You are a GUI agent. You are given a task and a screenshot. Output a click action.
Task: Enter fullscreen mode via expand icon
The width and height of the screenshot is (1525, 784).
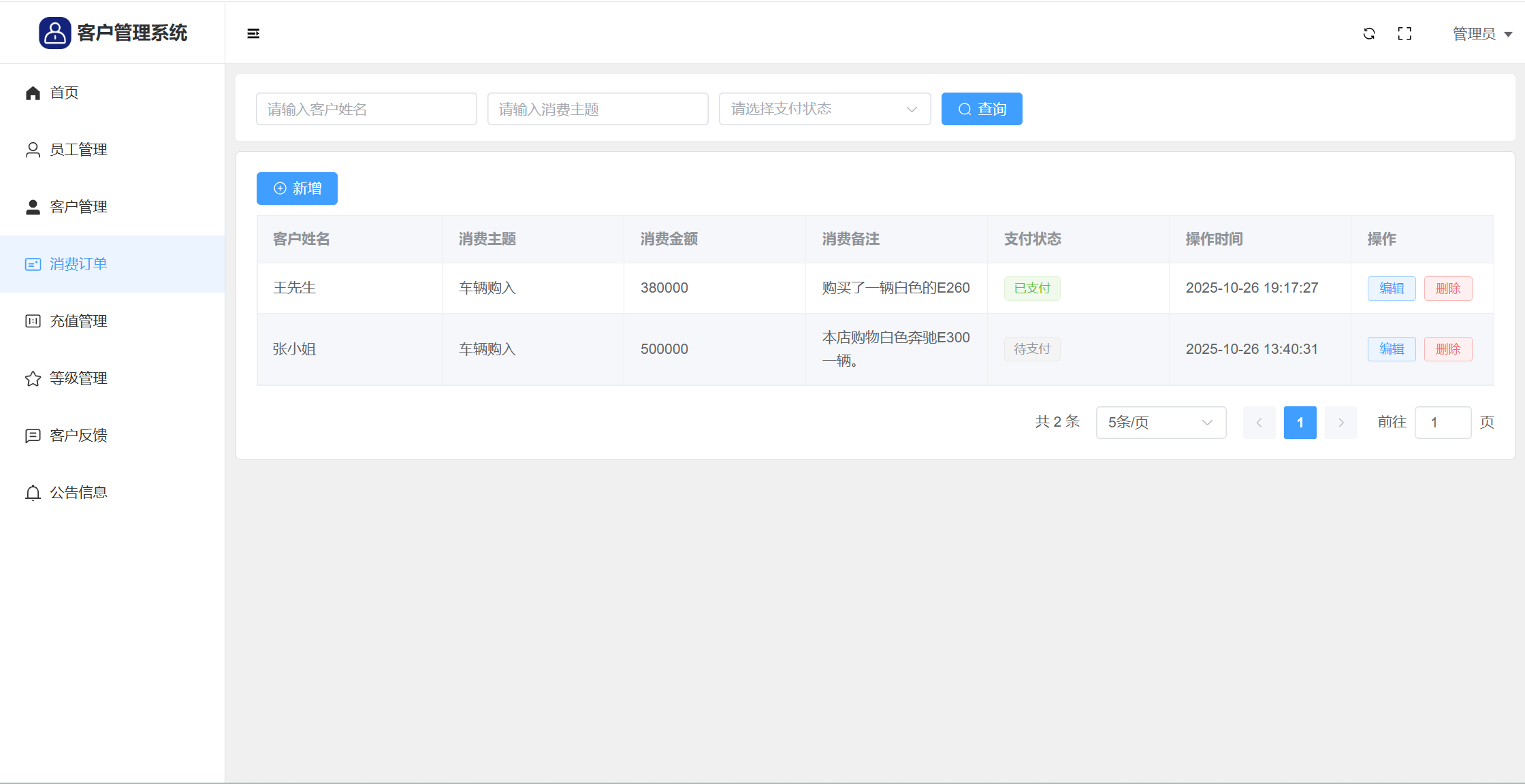click(x=1404, y=33)
